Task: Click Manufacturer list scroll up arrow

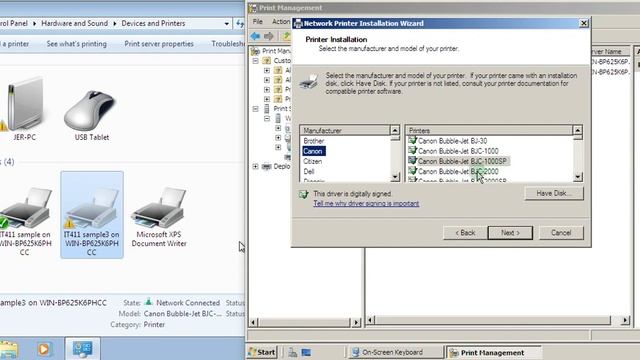Action: 395,130
